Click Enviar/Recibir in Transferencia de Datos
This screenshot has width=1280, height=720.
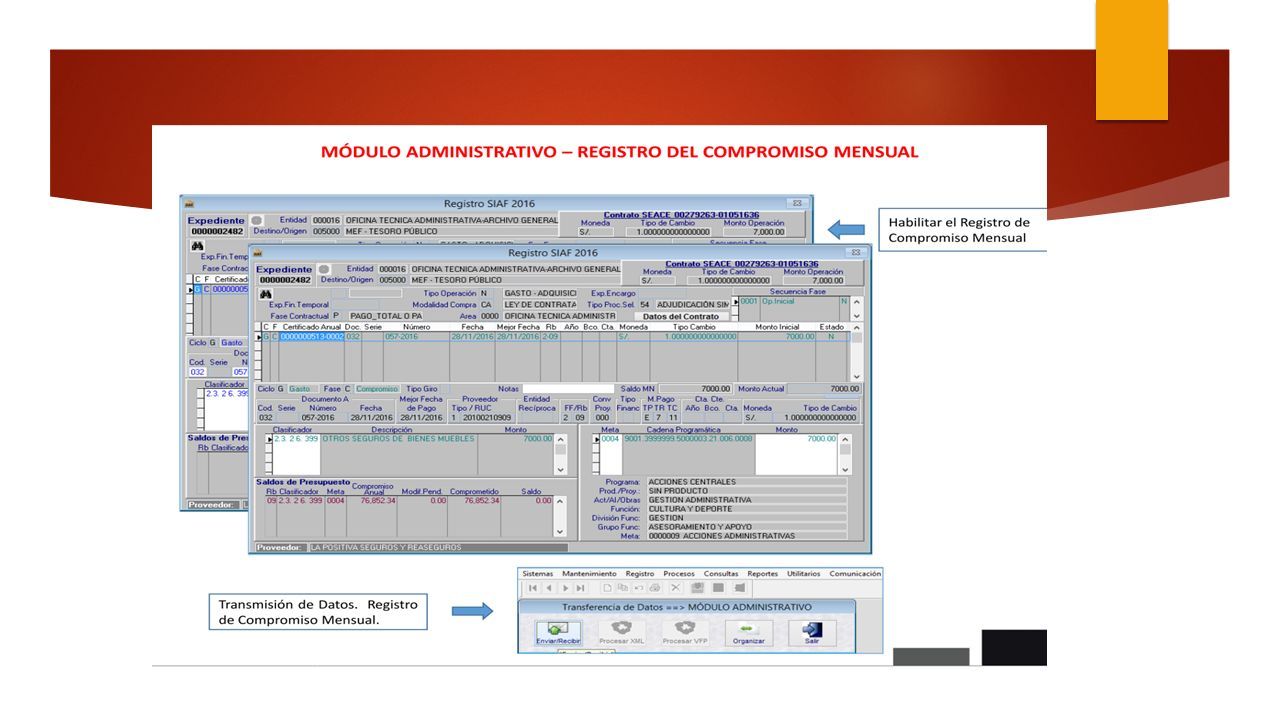point(558,633)
